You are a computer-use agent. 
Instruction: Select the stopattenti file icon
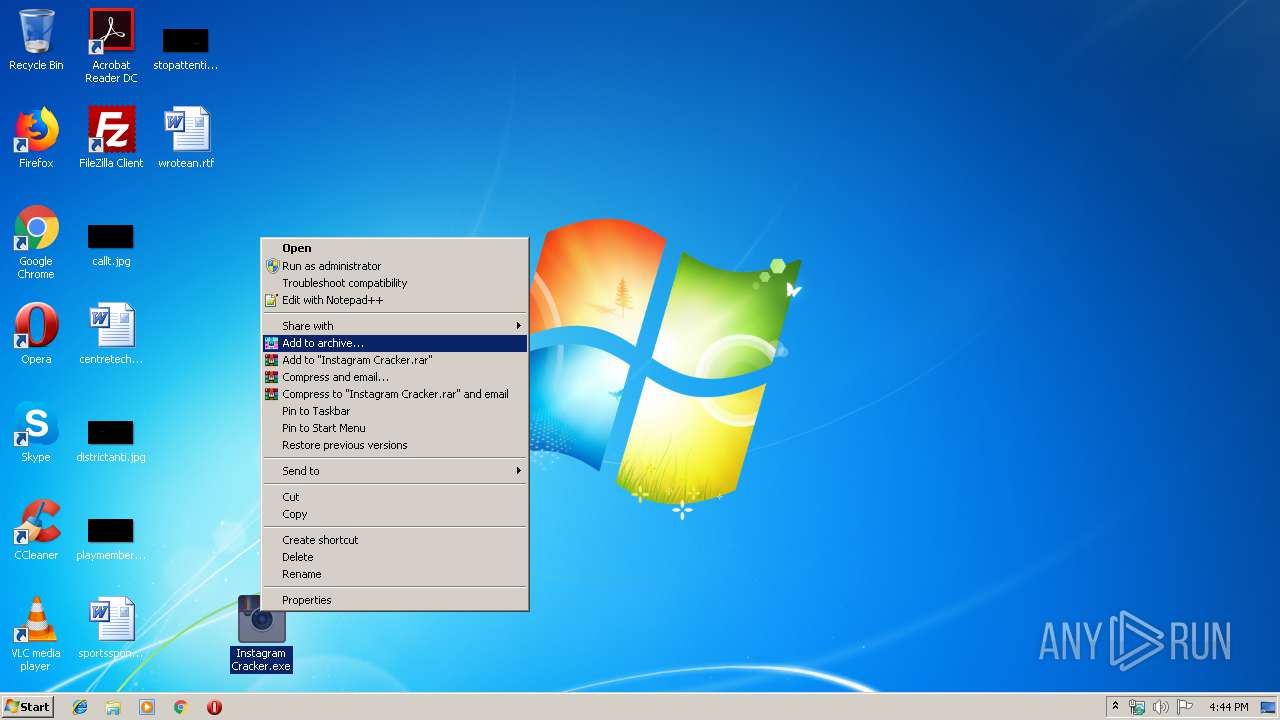185,48
